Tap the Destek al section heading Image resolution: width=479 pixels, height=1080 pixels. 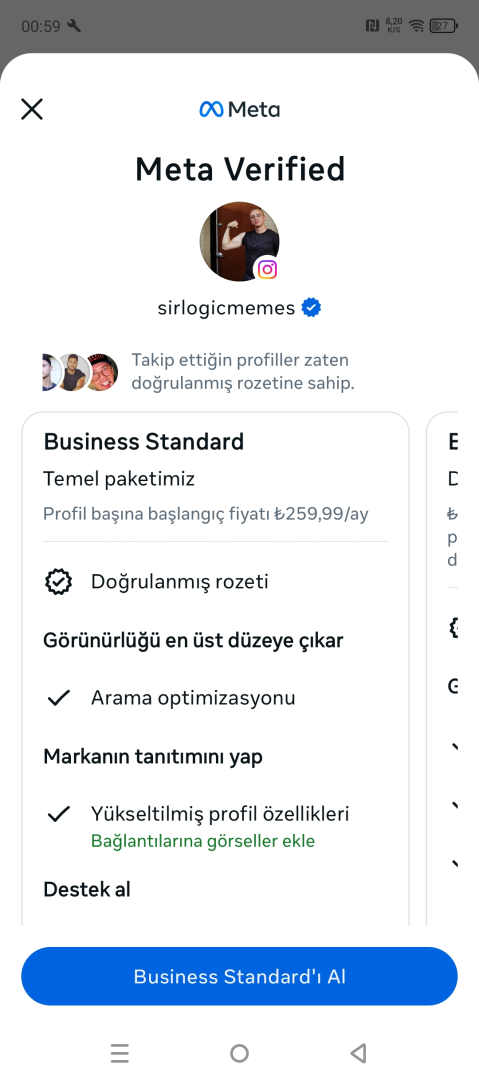coord(87,889)
